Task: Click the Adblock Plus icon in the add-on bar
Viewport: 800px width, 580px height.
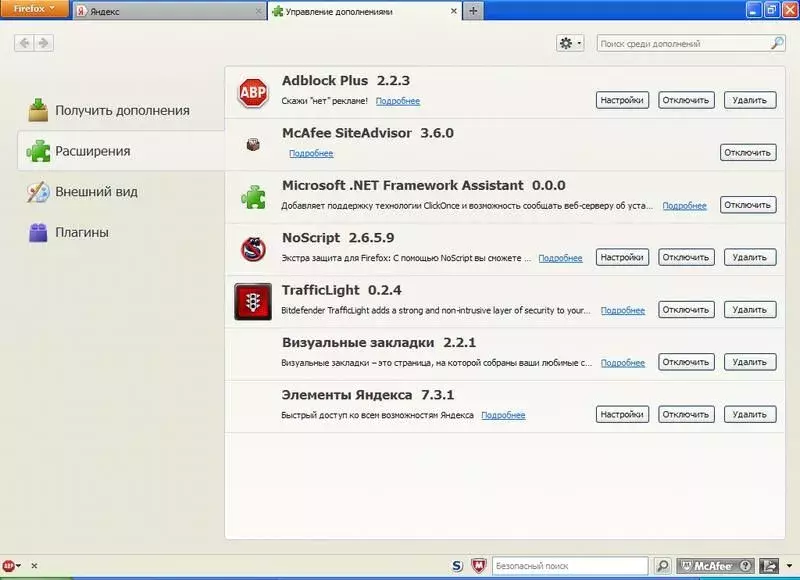Action: click(x=8, y=566)
